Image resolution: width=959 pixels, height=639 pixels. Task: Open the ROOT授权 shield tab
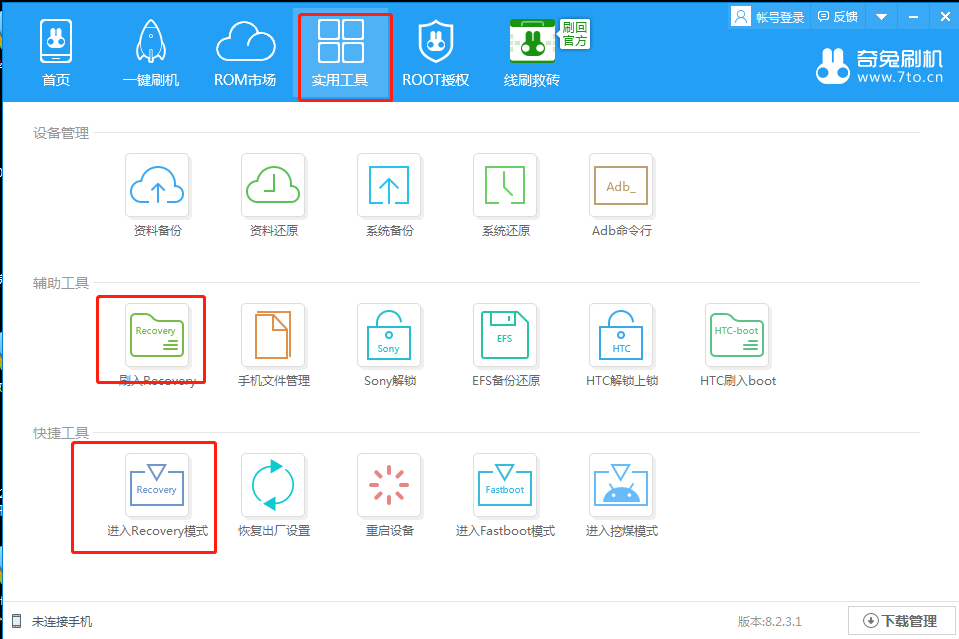click(x=435, y=53)
